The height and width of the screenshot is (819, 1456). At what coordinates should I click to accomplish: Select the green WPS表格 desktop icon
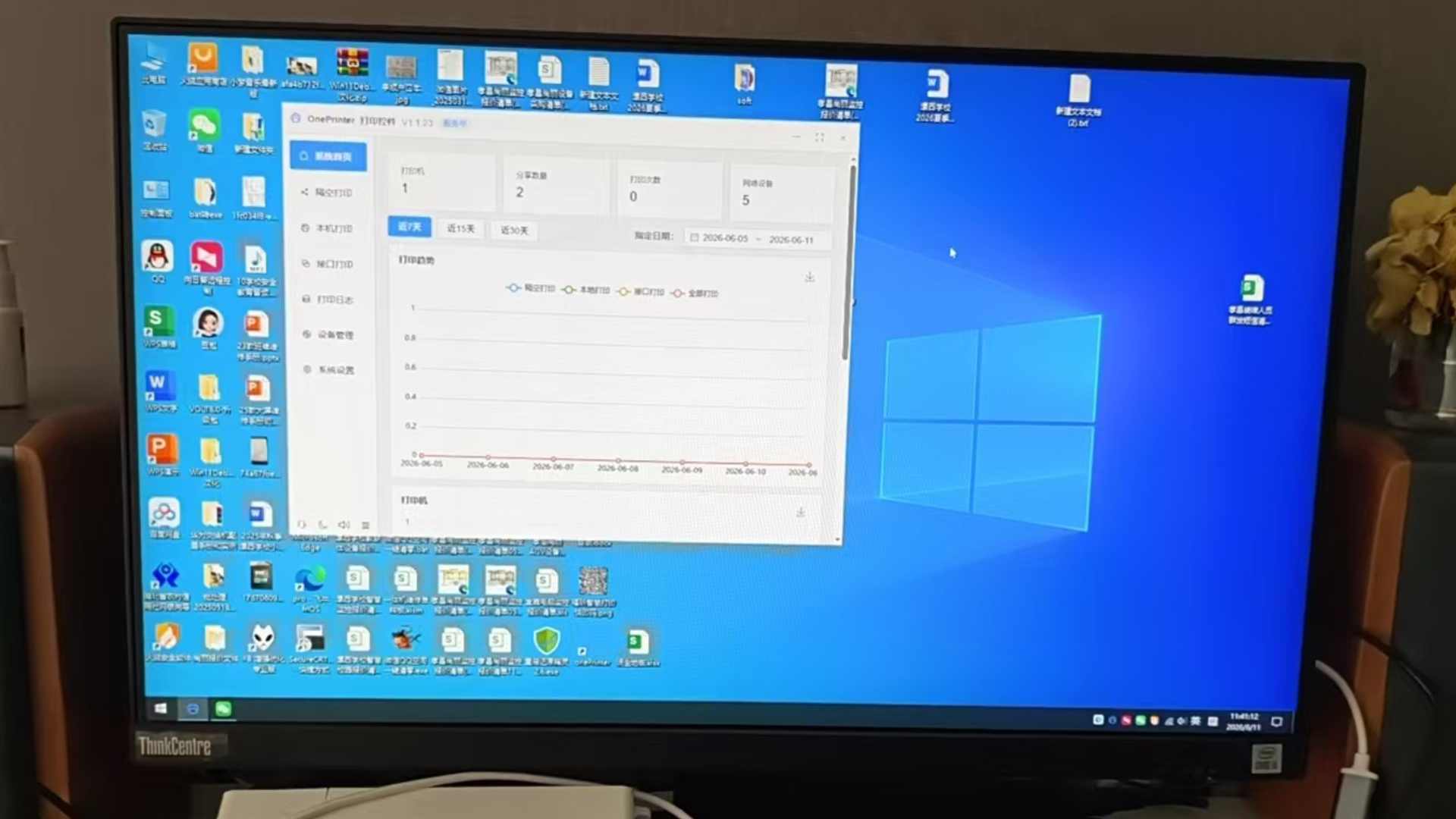[159, 327]
